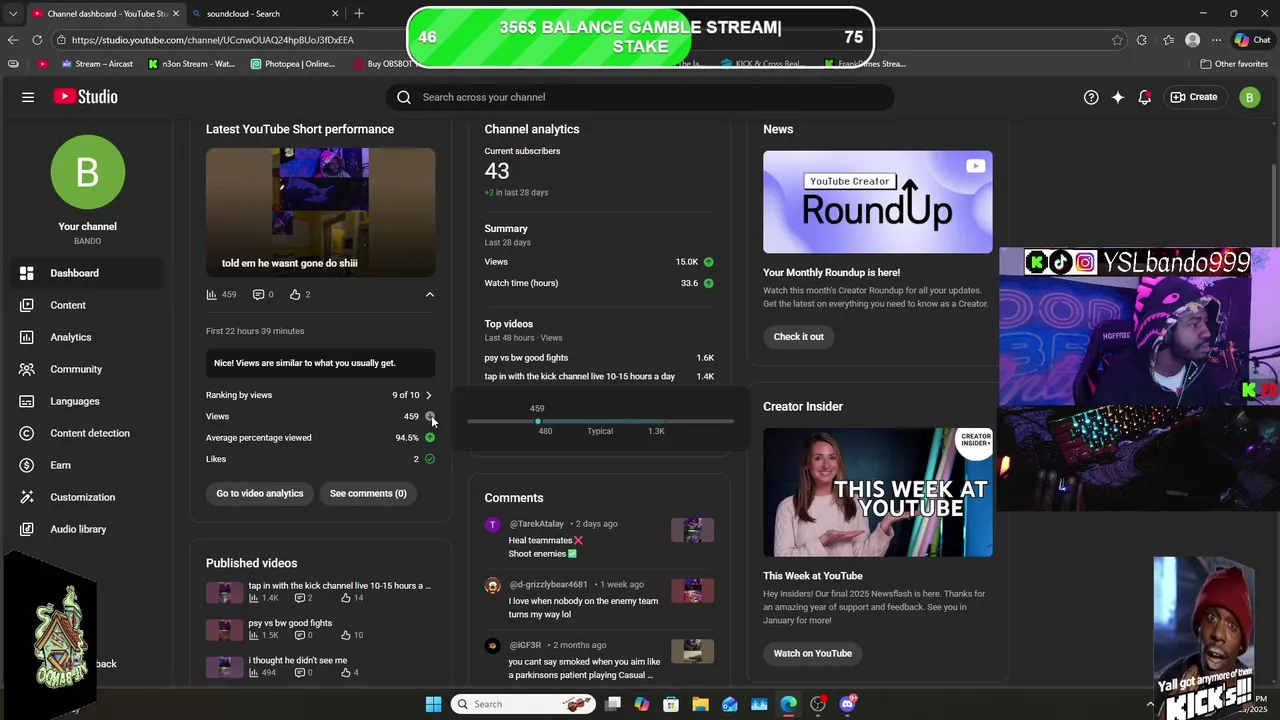Open the 'Stream – Aircast' bookmark
The height and width of the screenshot is (720, 1280).
coord(97,64)
